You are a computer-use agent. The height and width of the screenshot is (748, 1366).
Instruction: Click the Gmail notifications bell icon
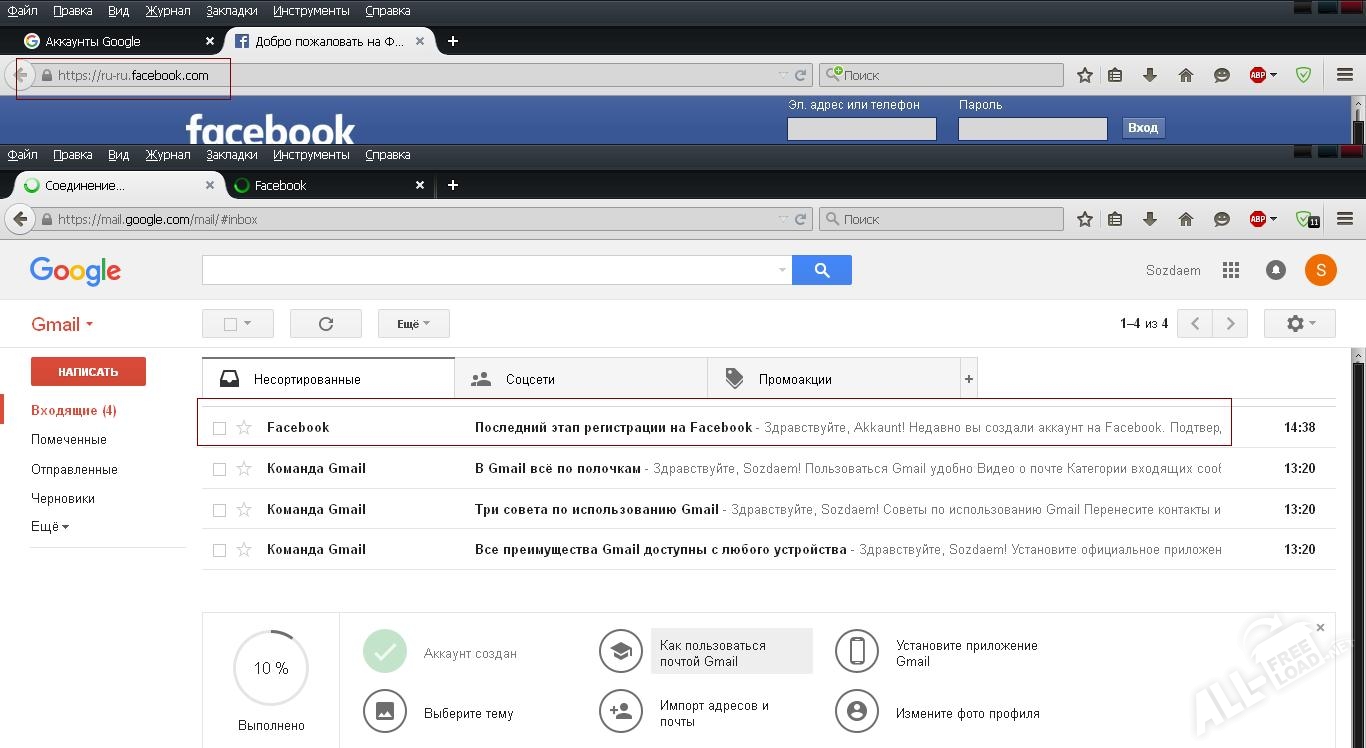point(1276,270)
